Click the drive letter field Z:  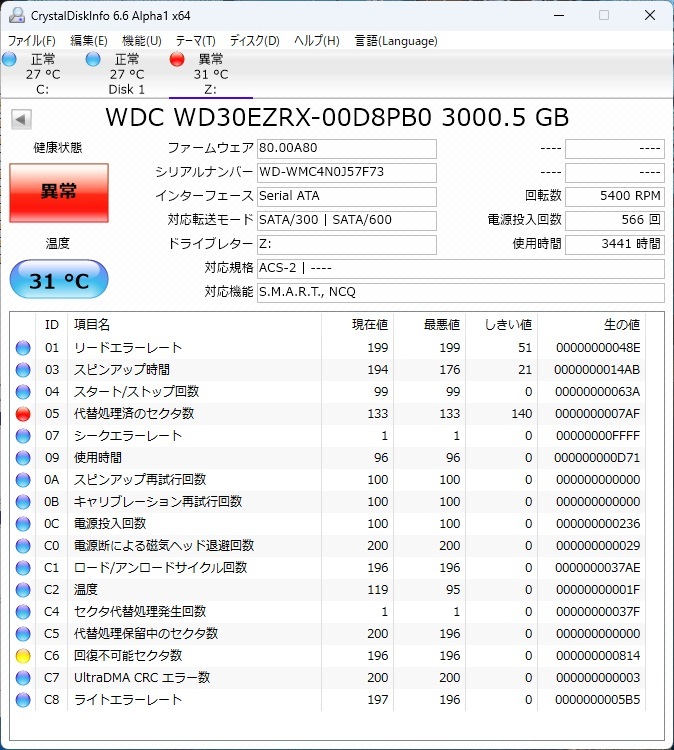click(x=346, y=244)
